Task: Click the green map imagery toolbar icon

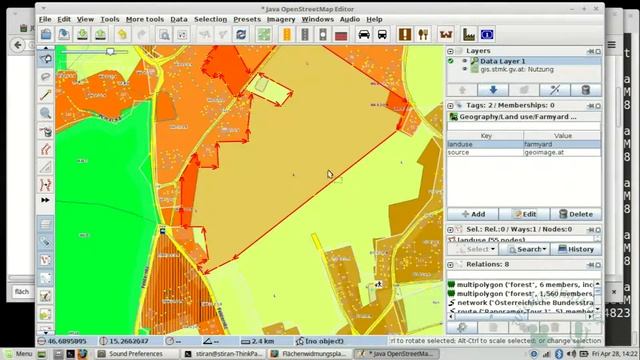Action: click(264, 35)
